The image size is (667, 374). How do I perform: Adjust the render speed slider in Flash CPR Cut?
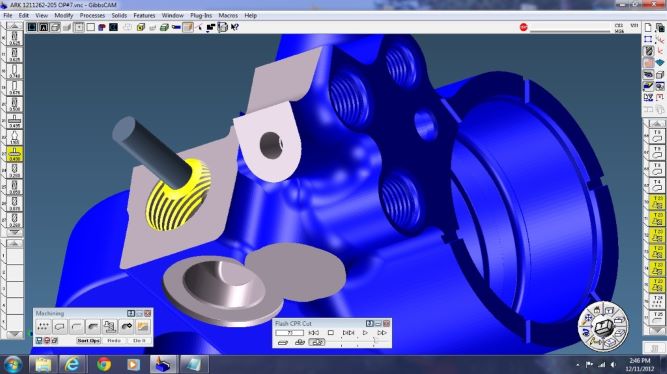374,341
